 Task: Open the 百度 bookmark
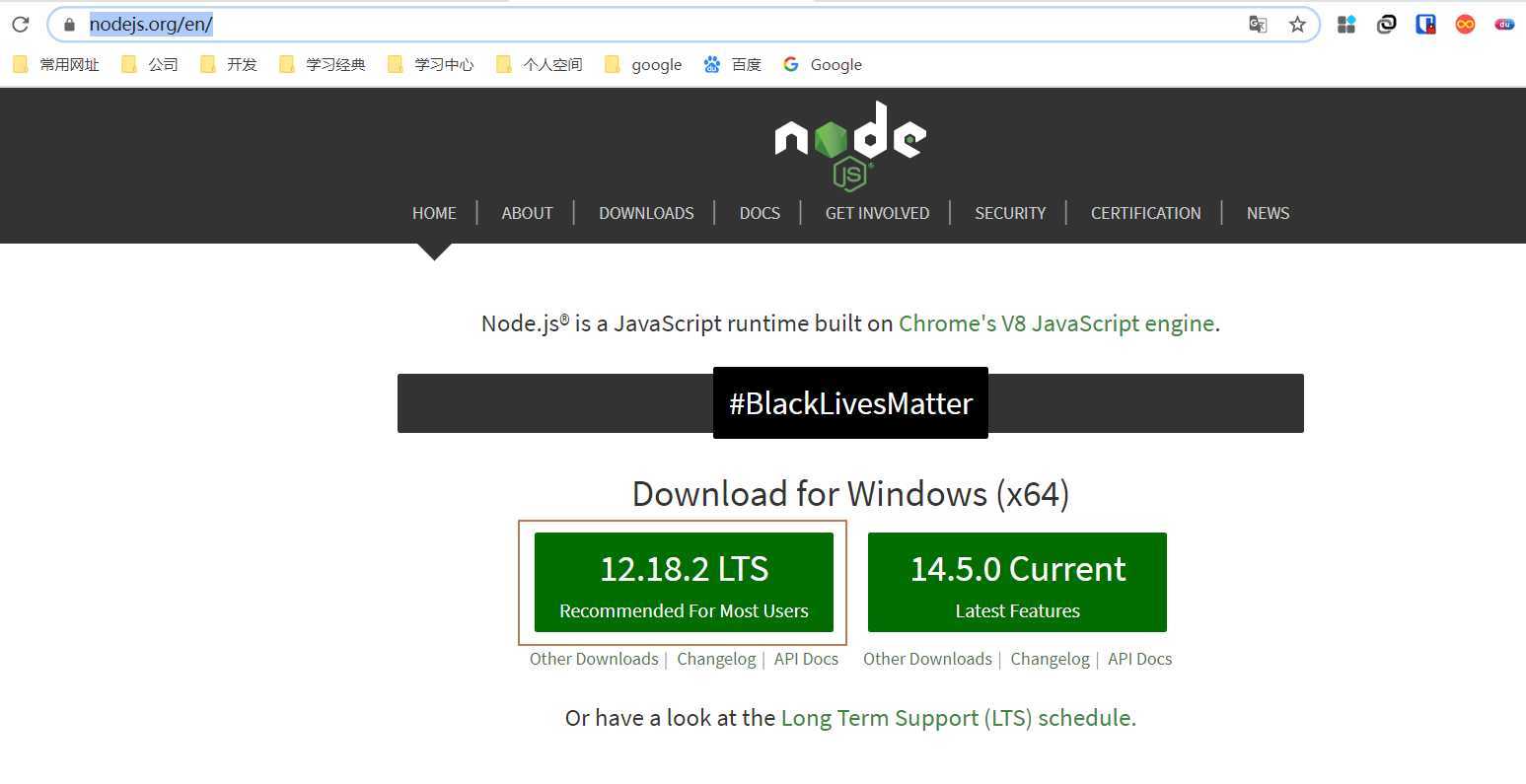[x=733, y=64]
